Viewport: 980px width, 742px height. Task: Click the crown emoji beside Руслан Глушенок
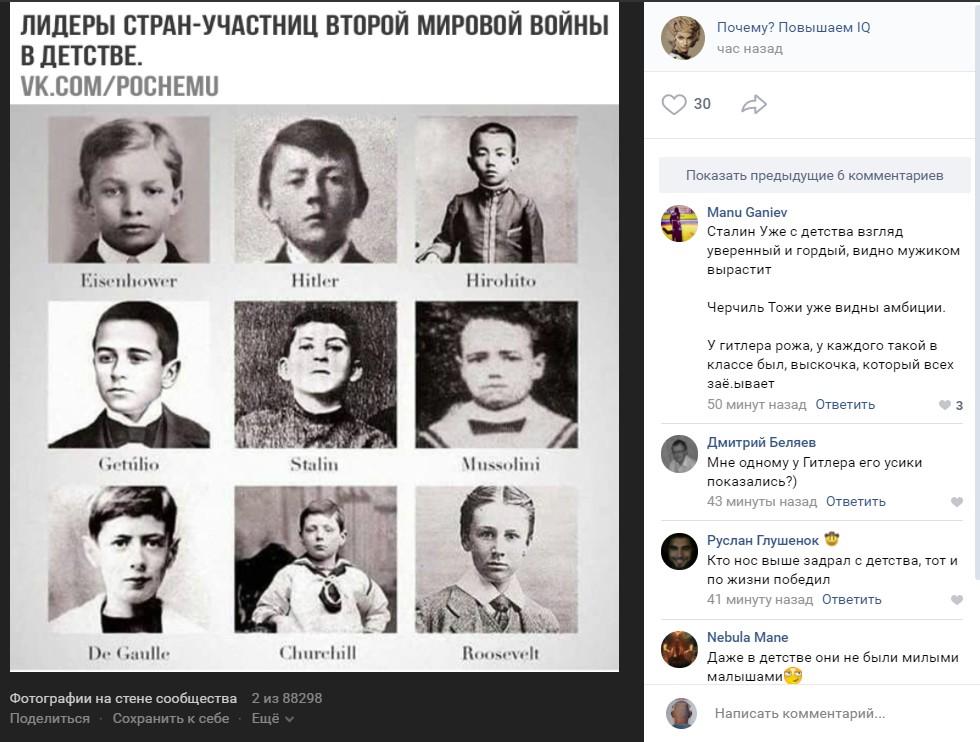point(831,539)
